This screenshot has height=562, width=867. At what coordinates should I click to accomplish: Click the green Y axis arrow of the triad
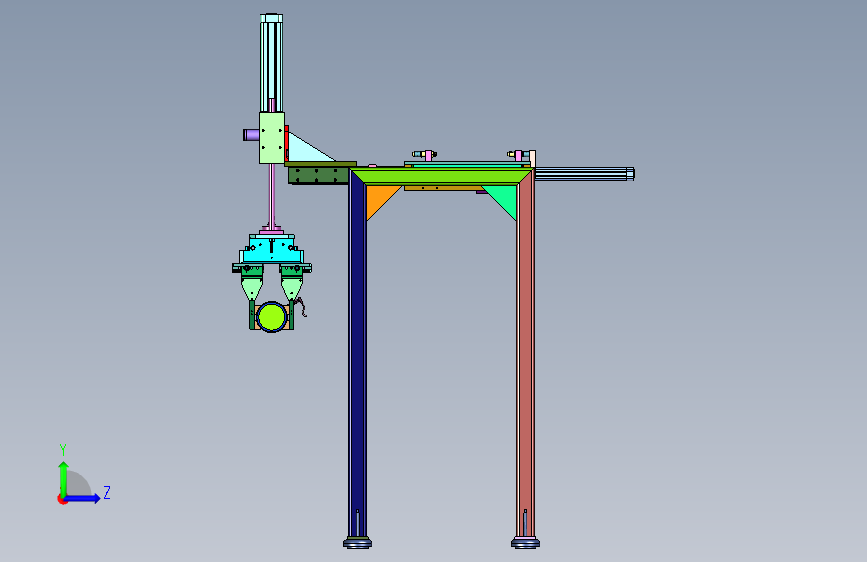click(x=63, y=478)
